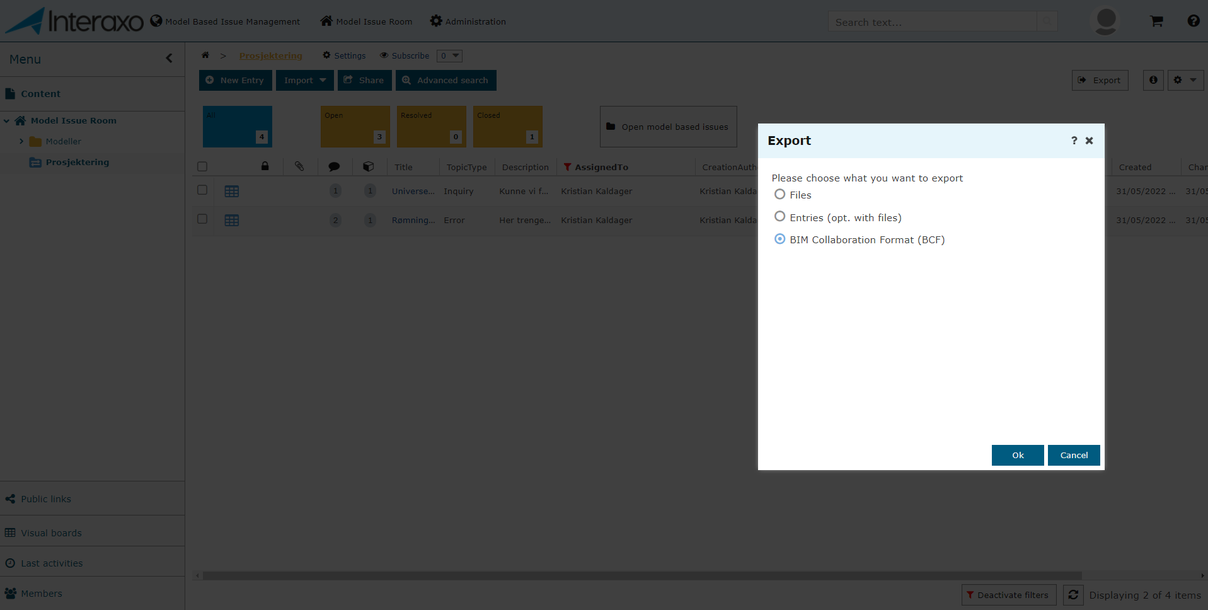Refresh the list with reload icon
Screen dimensions: 1208x610
1073,595
